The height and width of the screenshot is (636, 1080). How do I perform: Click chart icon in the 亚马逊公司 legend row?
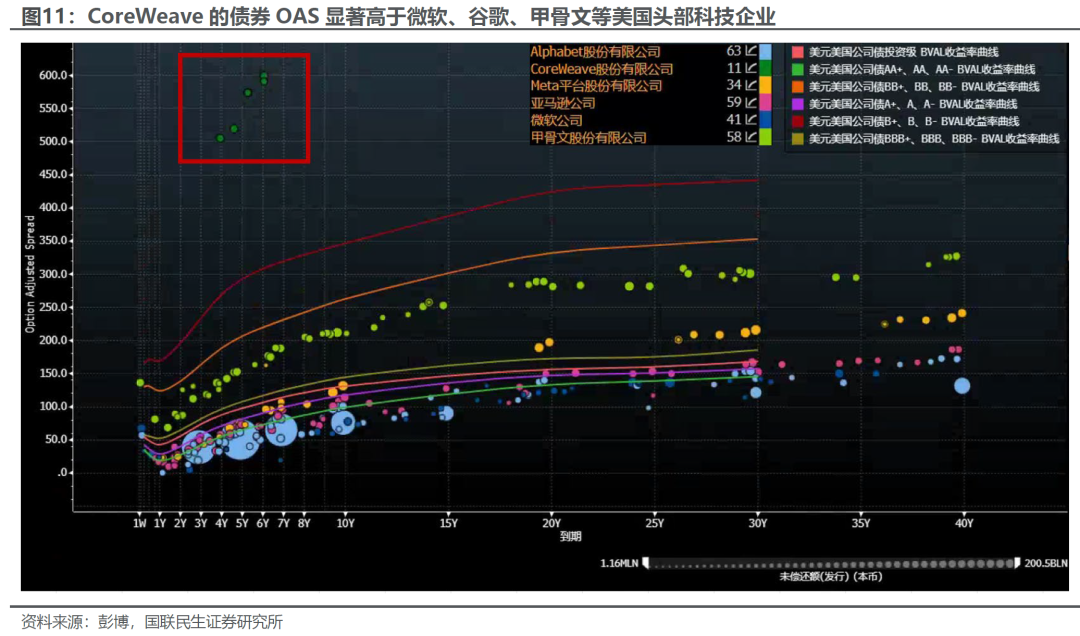point(751,103)
